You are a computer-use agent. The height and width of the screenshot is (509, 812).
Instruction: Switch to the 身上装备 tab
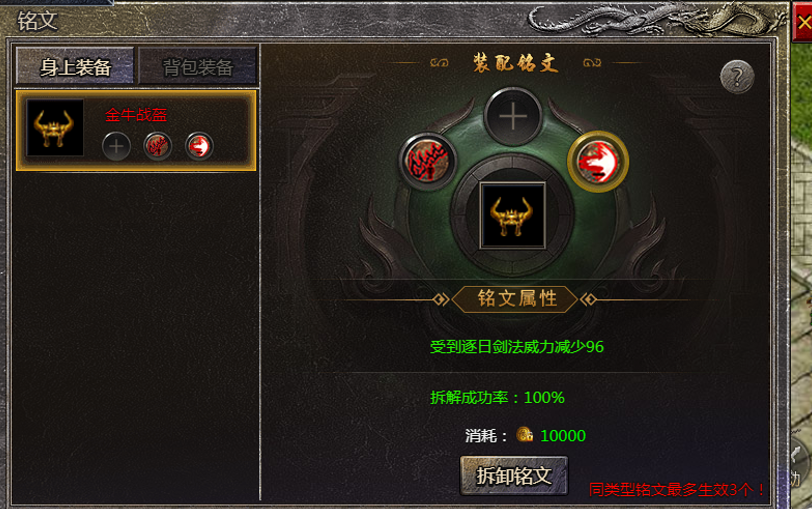(x=75, y=66)
